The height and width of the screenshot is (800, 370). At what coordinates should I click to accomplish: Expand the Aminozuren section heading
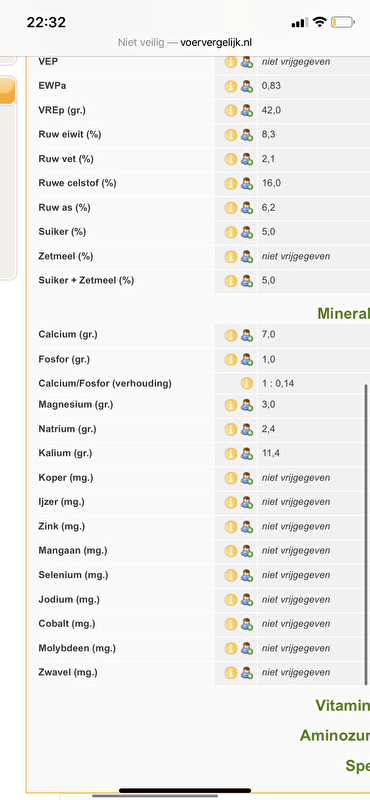tap(335, 736)
